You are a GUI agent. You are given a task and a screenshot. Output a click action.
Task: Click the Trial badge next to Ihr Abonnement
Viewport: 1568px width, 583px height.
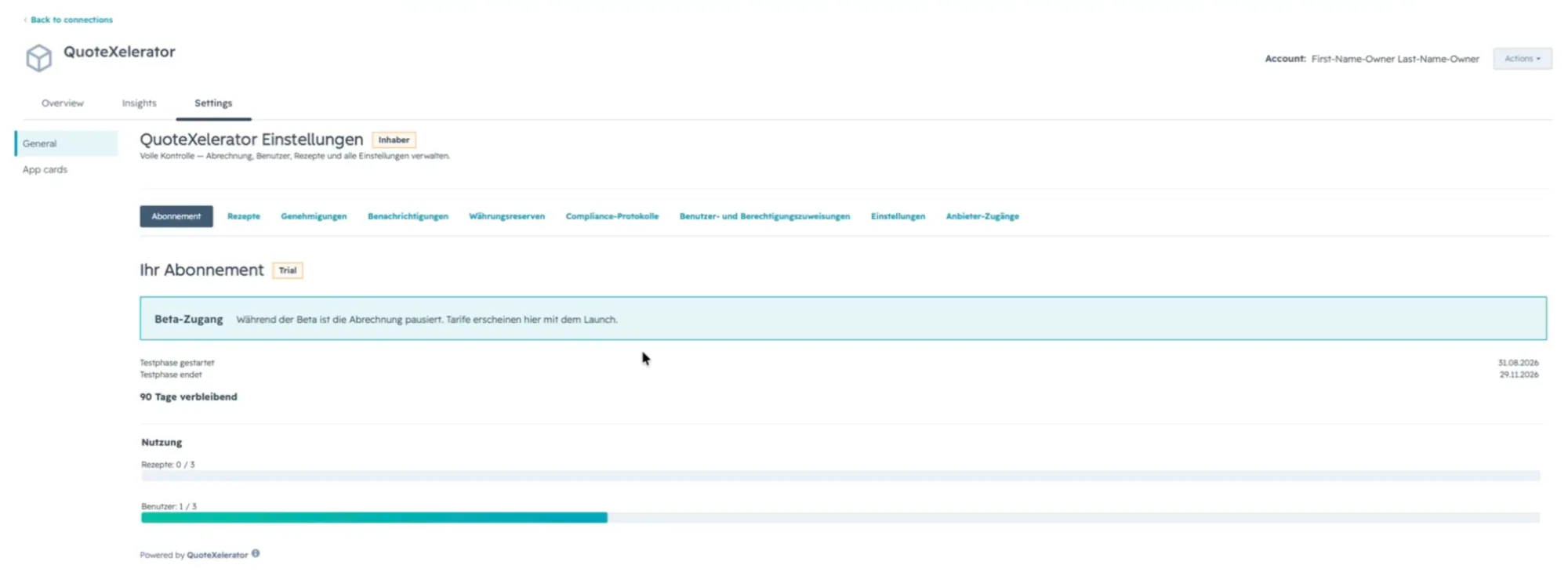[x=288, y=270]
